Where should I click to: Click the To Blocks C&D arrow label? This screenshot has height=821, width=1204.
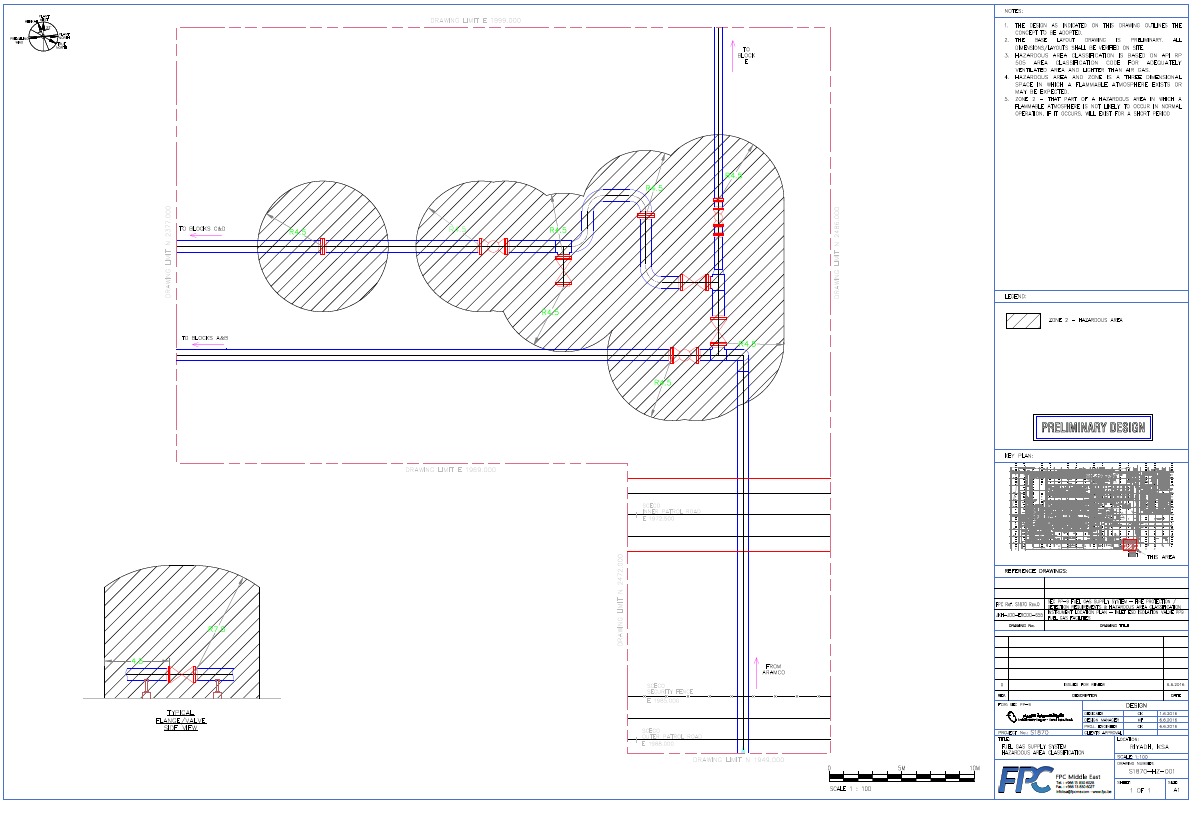click(202, 229)
